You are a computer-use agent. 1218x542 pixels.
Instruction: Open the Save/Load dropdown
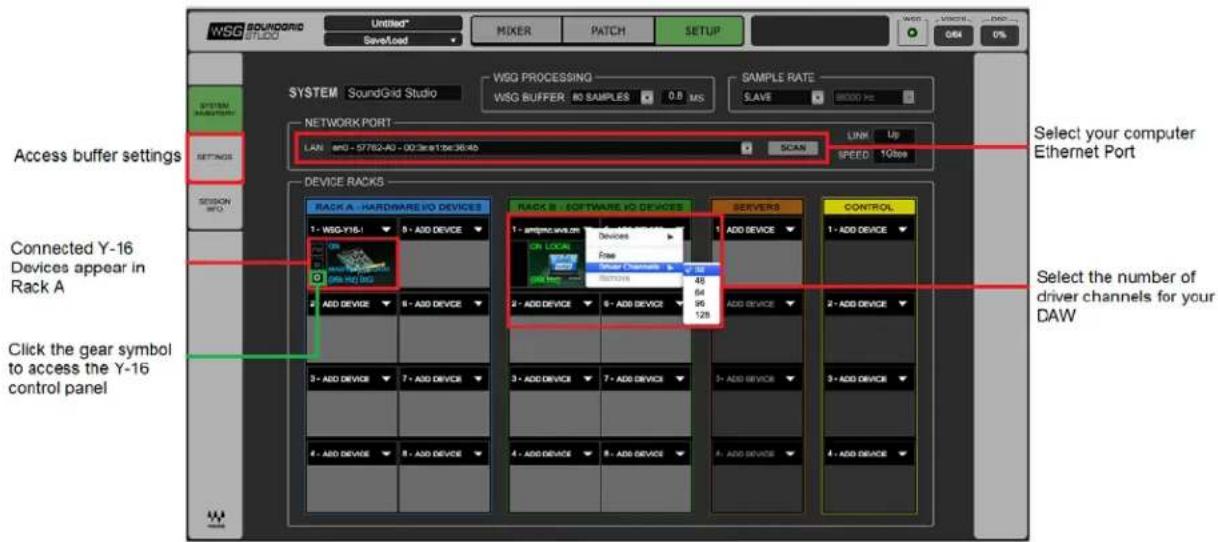[393, 40]
